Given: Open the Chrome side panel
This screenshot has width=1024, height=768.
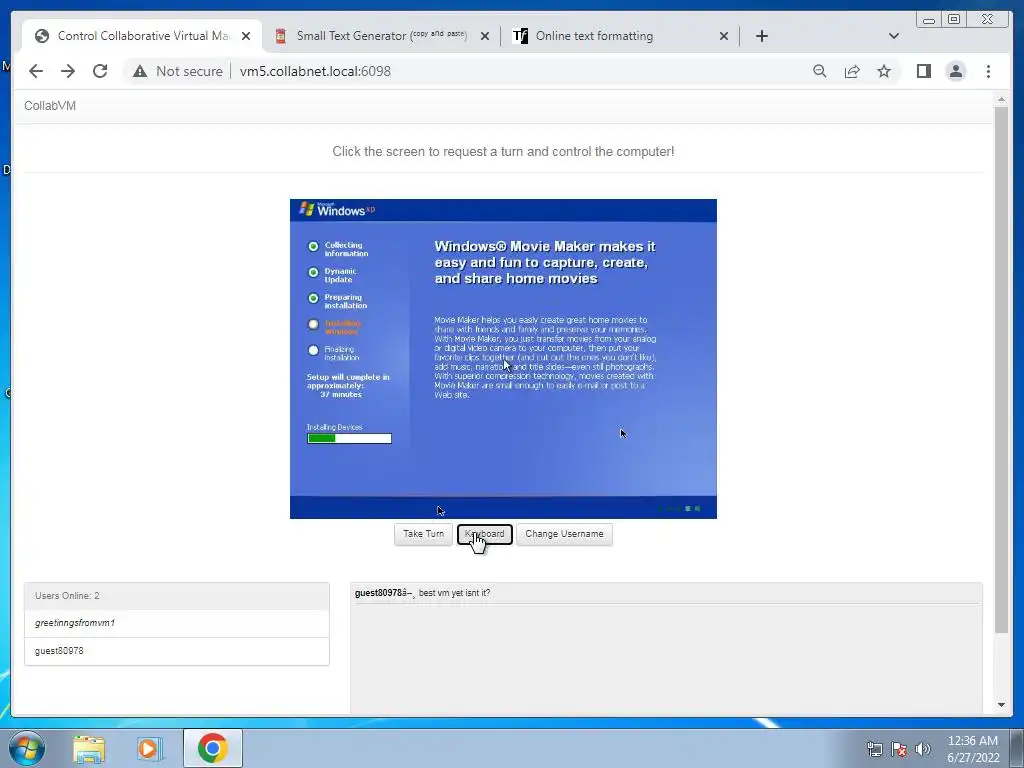Looking at the screenshot, I should 923,71.
